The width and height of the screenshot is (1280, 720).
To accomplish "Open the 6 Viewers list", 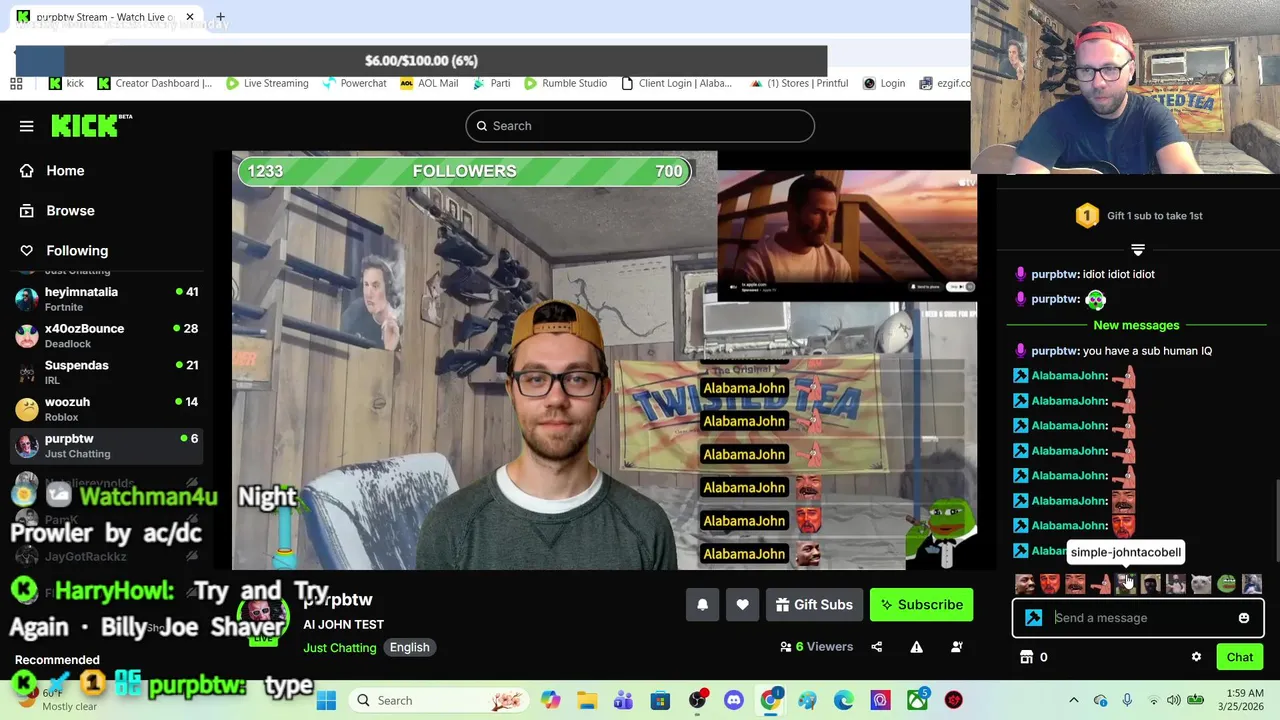I will (x=817, y=647).
